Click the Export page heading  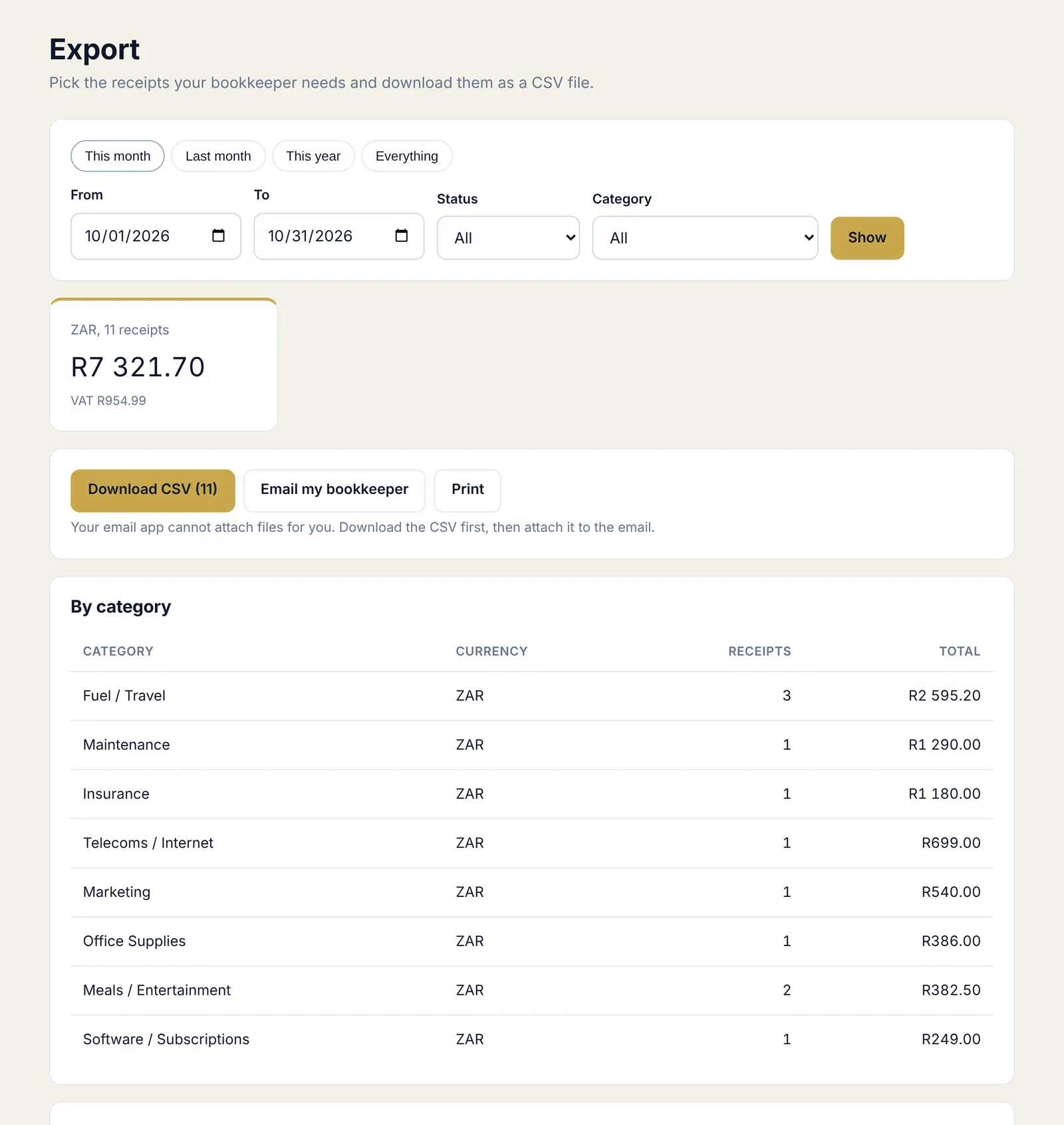click(94, 49)
